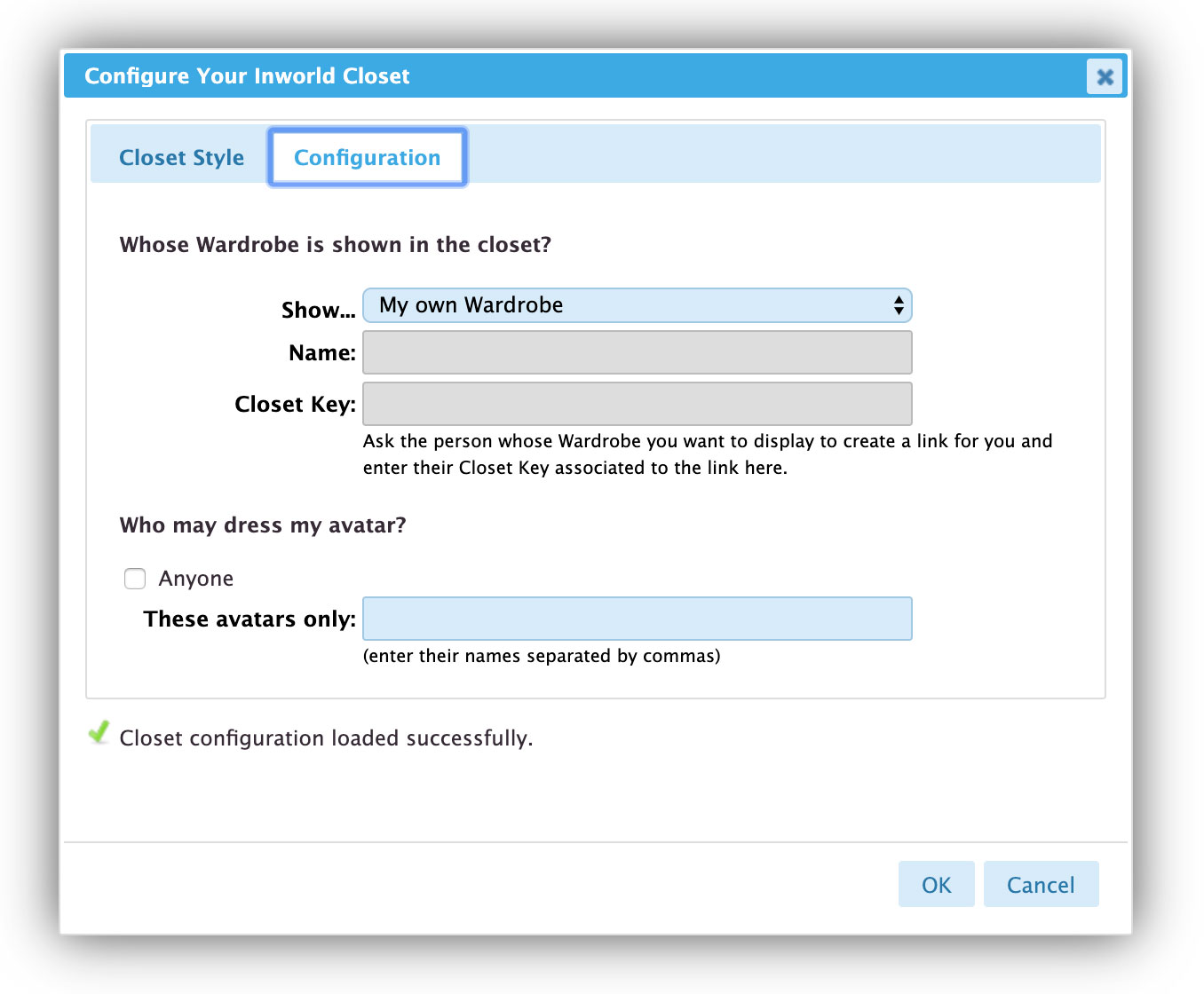
Task: Click the configuration loaded successfully message
Action: pyautogui.click(x=326, y=738)
